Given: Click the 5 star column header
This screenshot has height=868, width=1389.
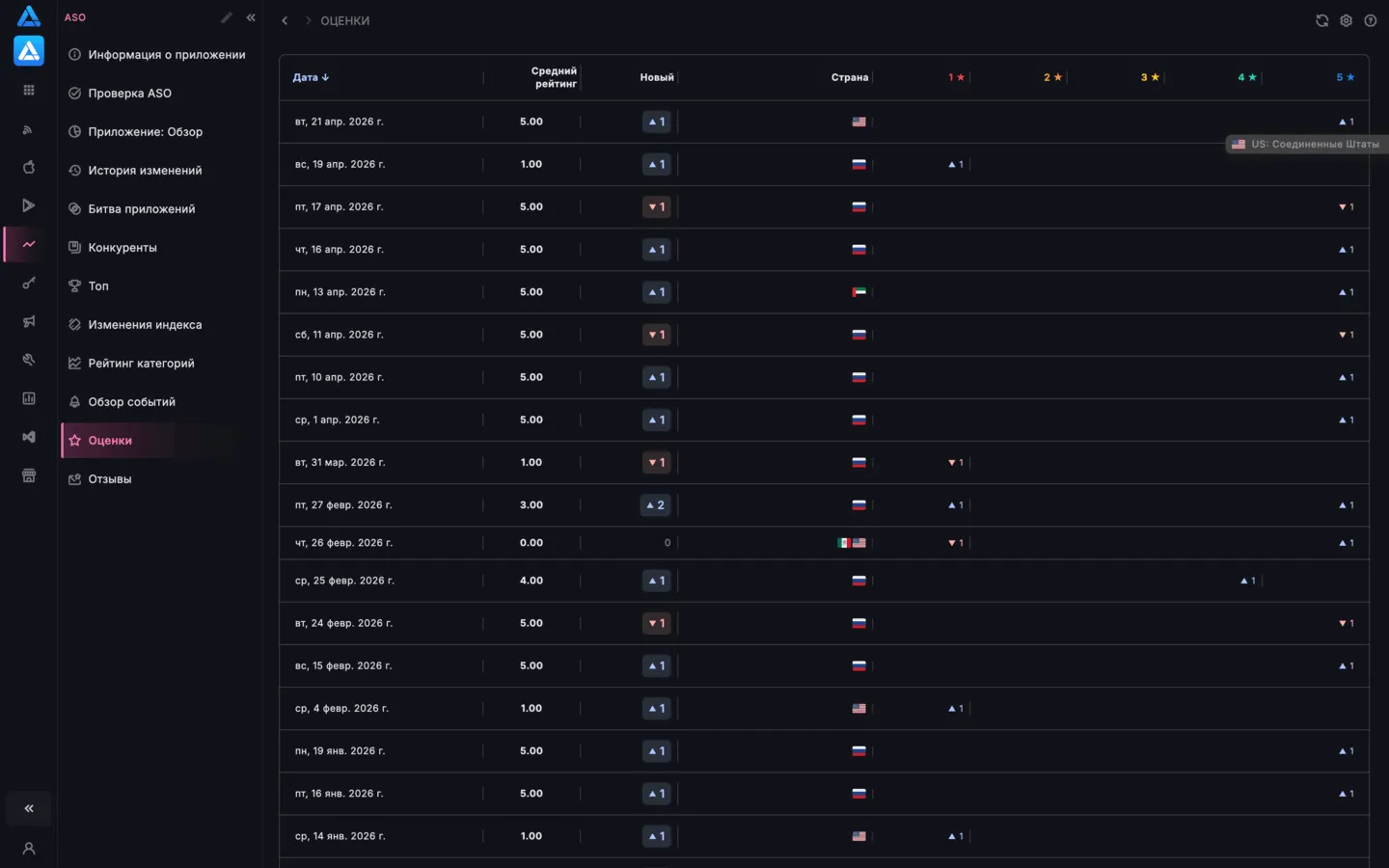Looking at the screenshot, I should pos(1345,77).
